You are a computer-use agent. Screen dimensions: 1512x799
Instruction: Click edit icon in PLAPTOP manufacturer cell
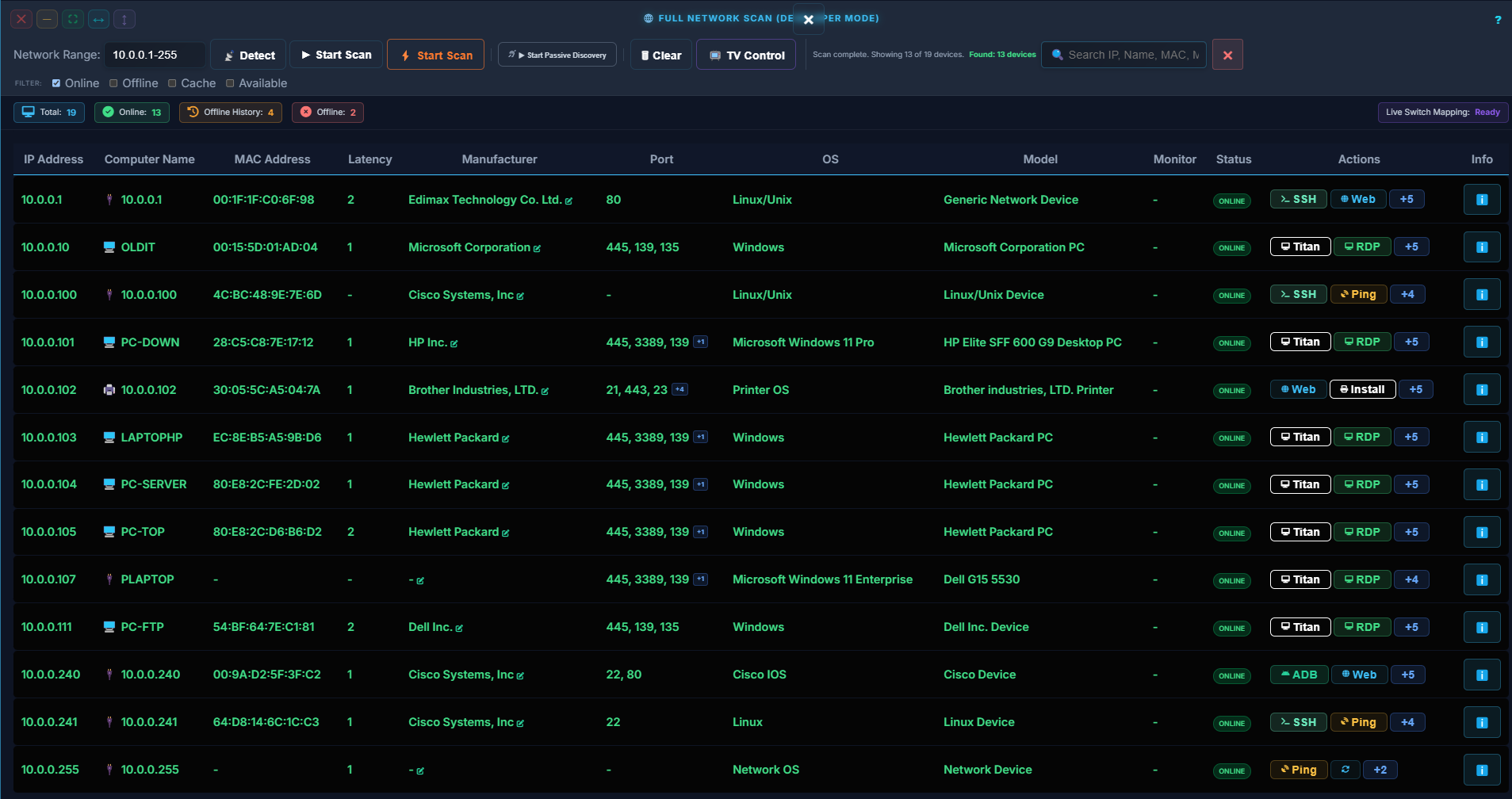[420, 581]
